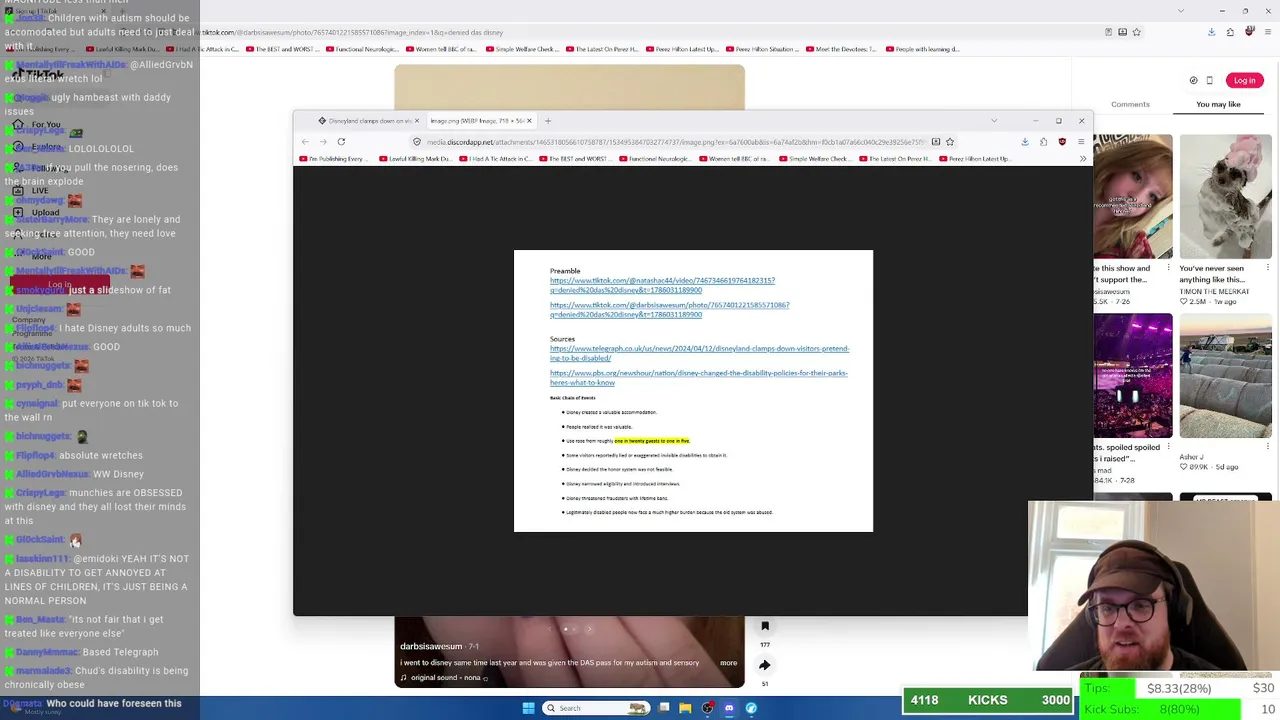
Task: Open the Asher J couch video thumbnail
Action: pyautogui.click(x=1226, y=376)
